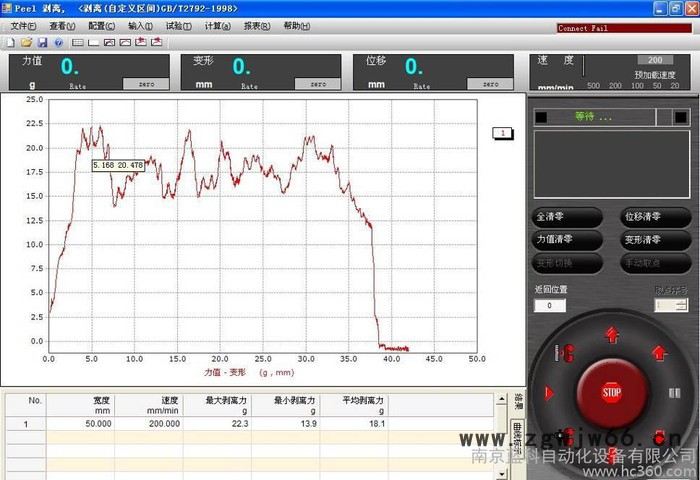
Task: Click the 全清零 button
Action: click(x=567, y=217)
